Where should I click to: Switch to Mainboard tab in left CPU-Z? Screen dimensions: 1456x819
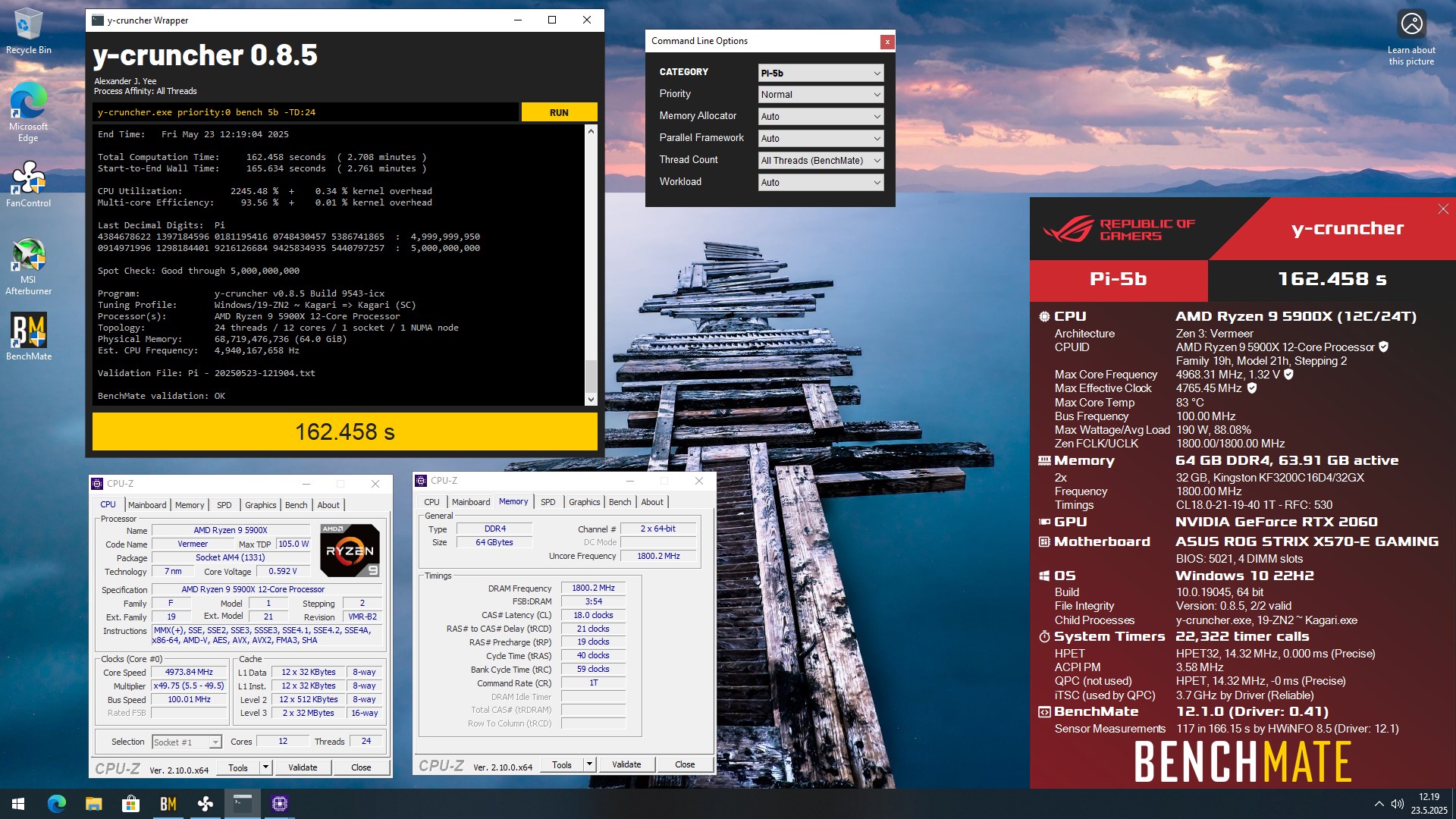click(147, 505)
